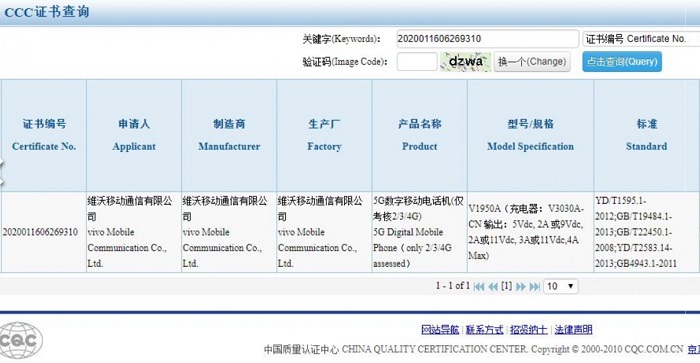Viewport: 700px width, 363px height.
Task: Open the 法律声明 link
Action: click(x=573, y=330)
